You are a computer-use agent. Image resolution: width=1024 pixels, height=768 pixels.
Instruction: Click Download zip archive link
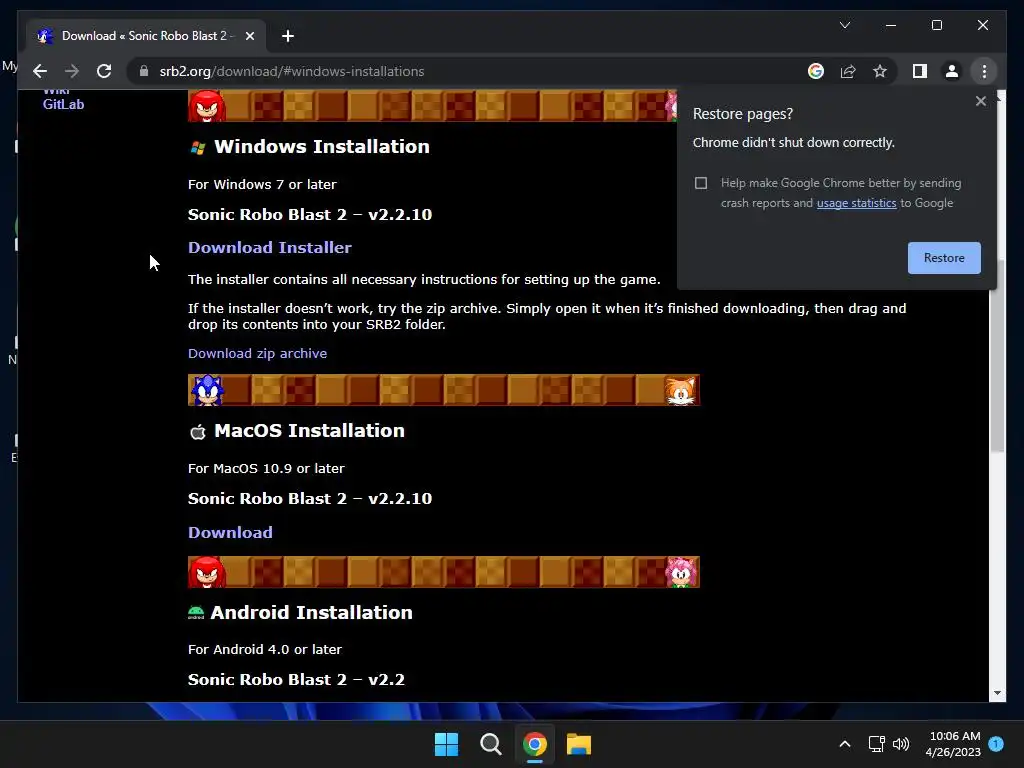257,353
